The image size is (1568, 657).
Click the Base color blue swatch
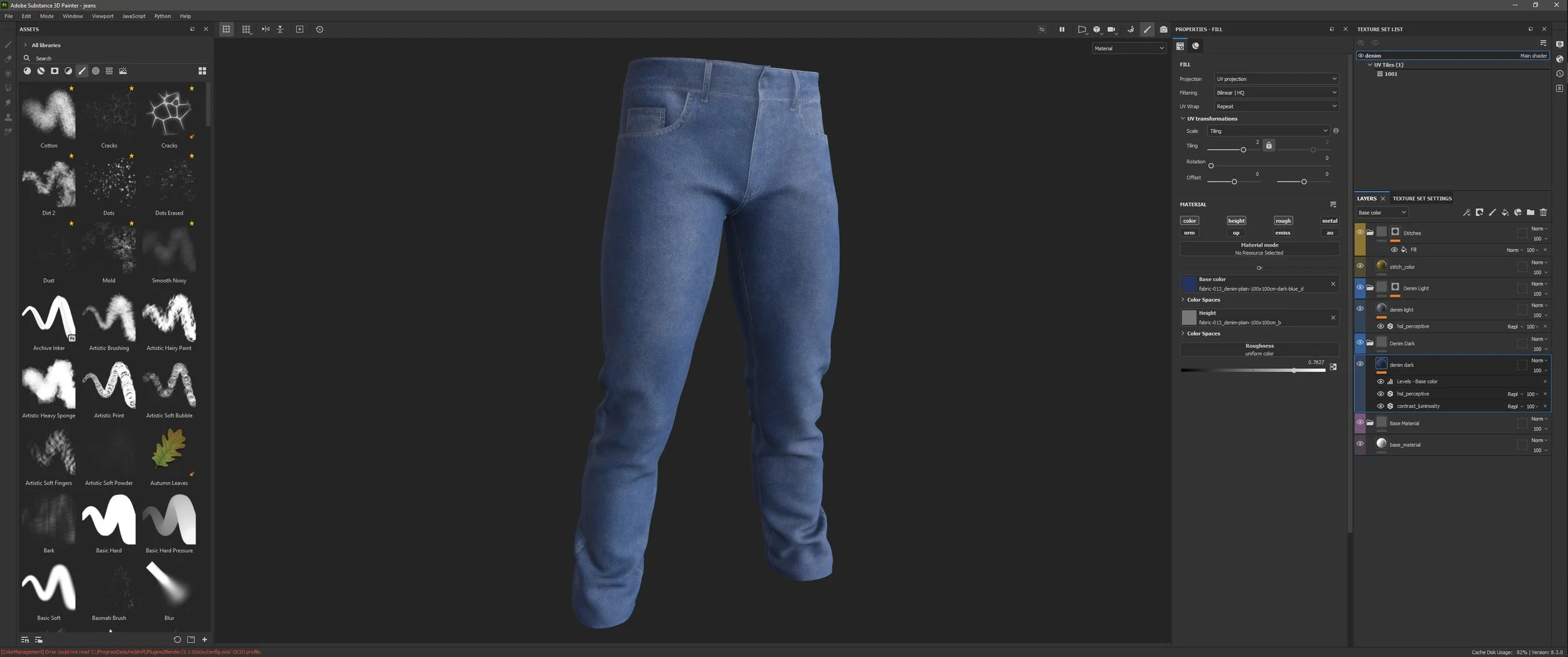point(1189,284)
